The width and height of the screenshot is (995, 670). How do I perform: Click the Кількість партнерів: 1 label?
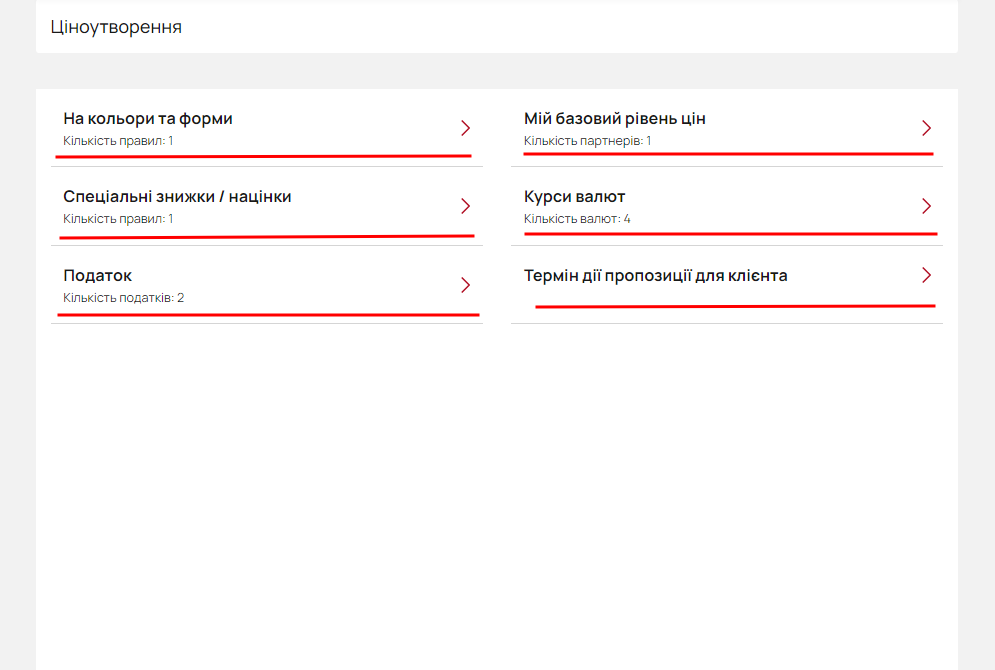click(x=587, y=141)
